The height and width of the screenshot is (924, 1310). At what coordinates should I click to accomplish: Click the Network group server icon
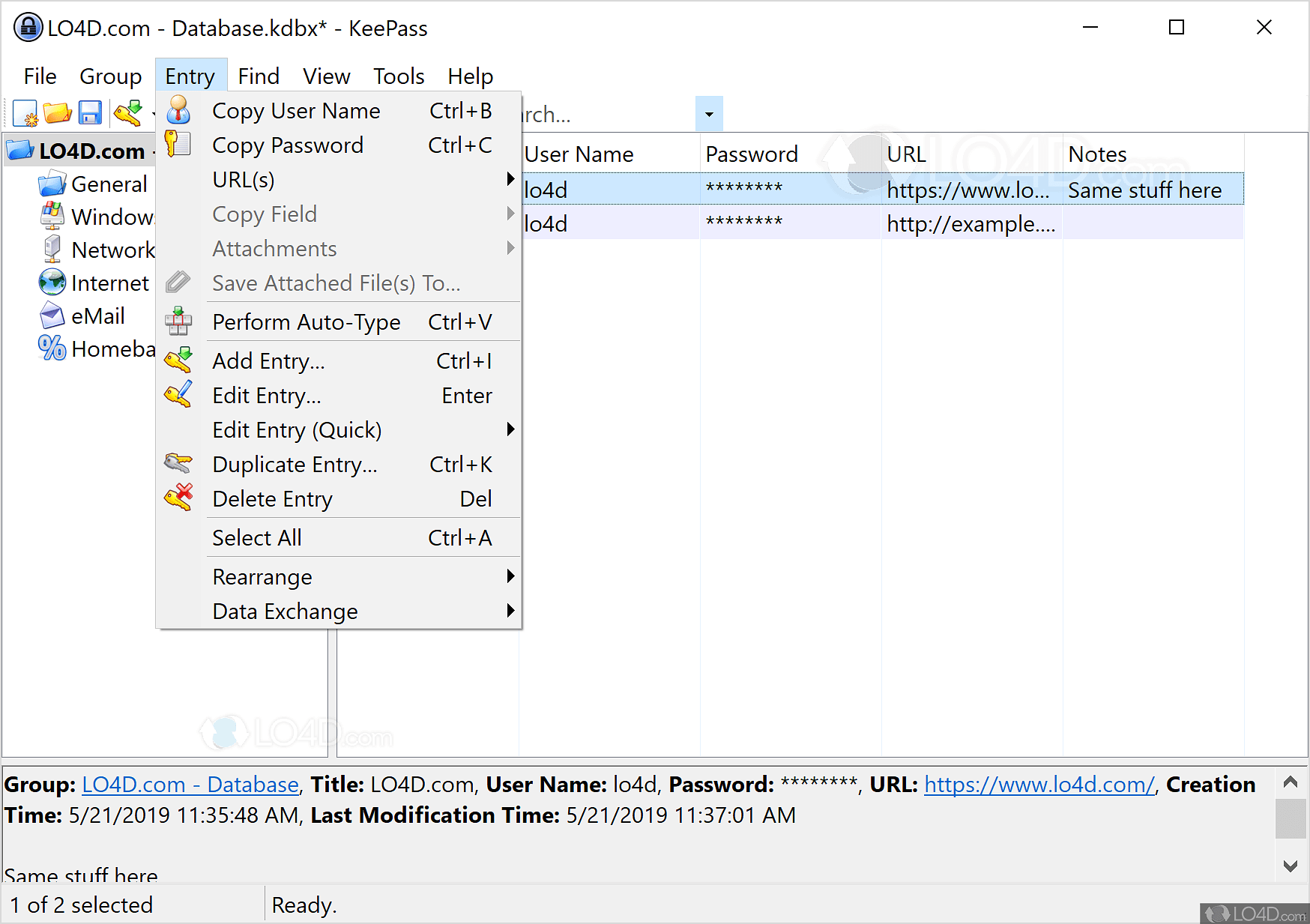click(52, 250)
